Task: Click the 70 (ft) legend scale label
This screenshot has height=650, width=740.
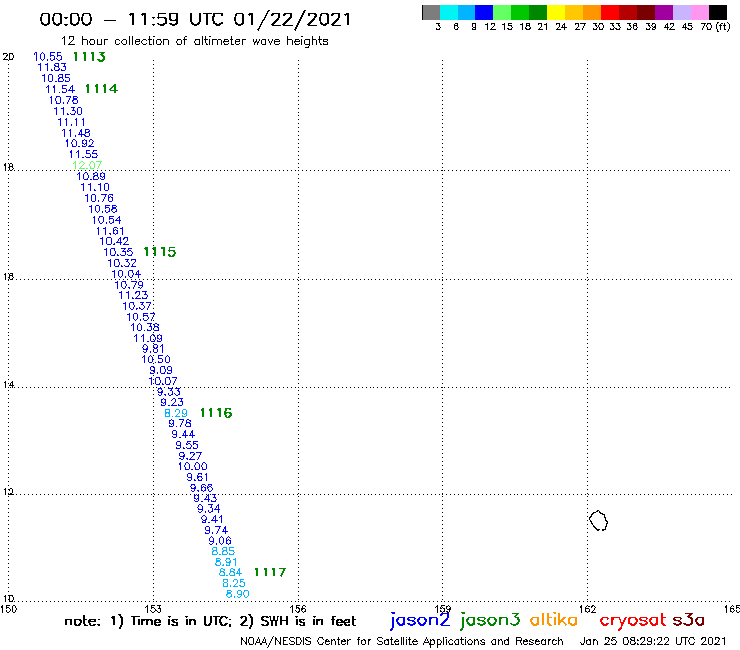Action: coord(715,27)
